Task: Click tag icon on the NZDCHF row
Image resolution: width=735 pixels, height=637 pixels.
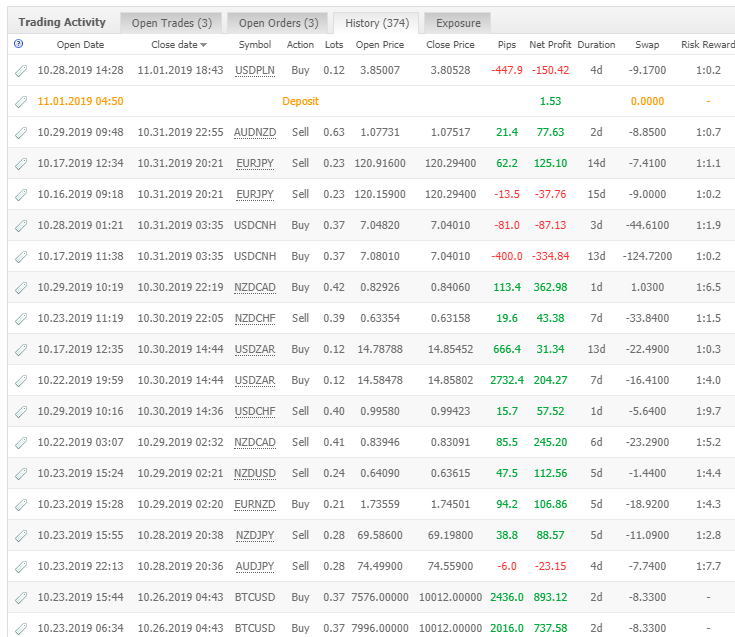Action: [x=21, y=319]
